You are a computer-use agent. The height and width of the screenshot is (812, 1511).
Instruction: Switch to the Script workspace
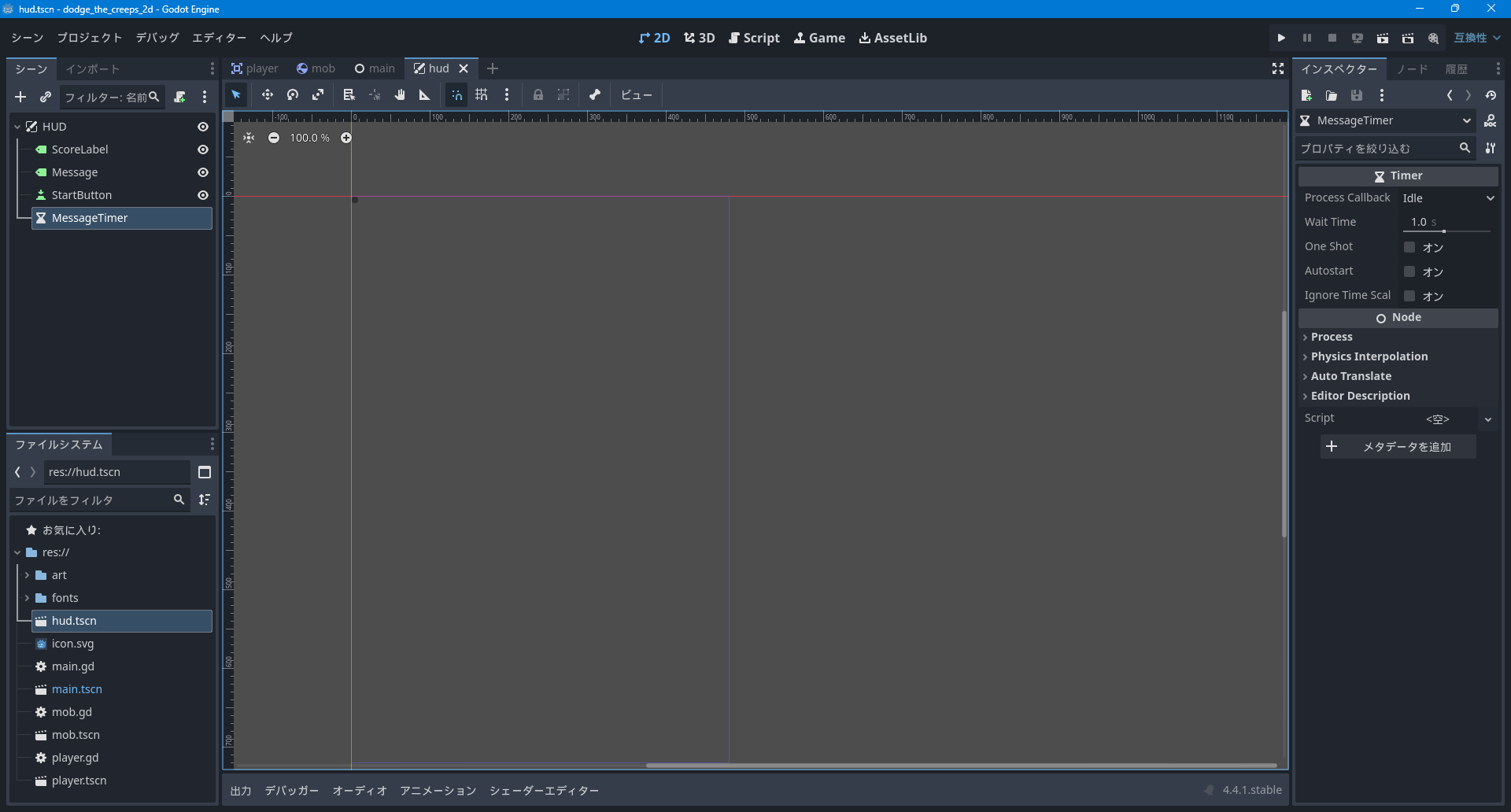pos(754,38)
